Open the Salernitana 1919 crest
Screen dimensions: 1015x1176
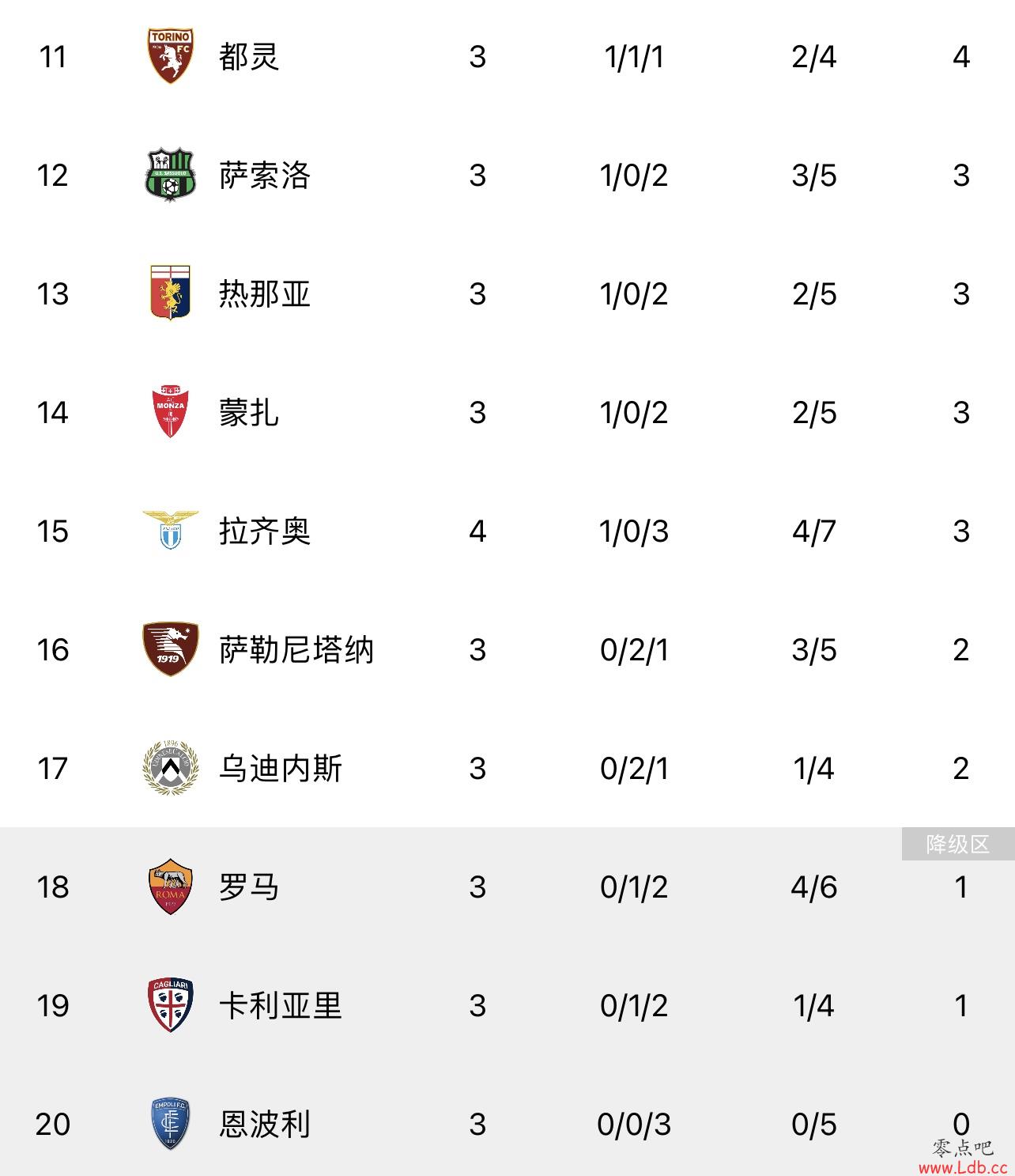pyautogui.click(x=170, y=649)
